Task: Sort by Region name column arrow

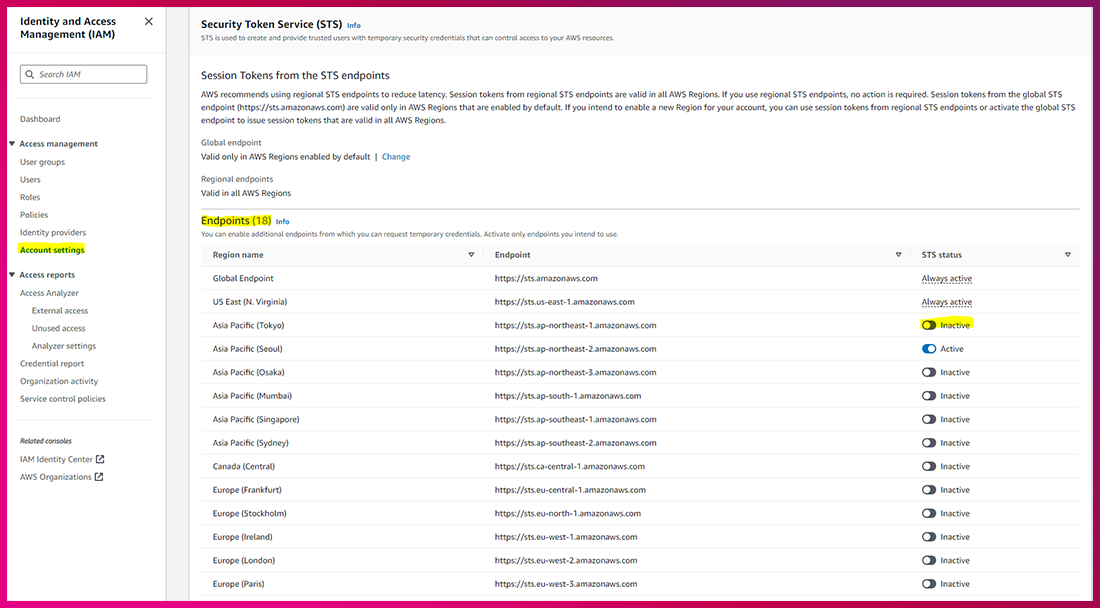Action: [472, 255]
